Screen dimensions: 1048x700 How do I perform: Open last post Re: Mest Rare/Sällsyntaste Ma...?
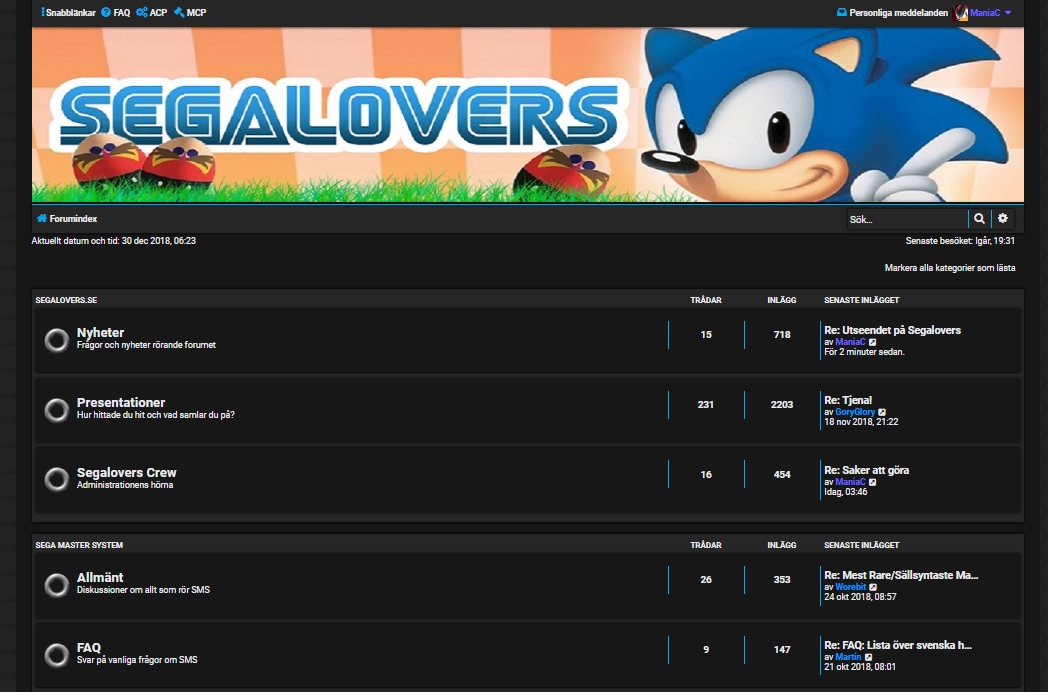point(901,575)
